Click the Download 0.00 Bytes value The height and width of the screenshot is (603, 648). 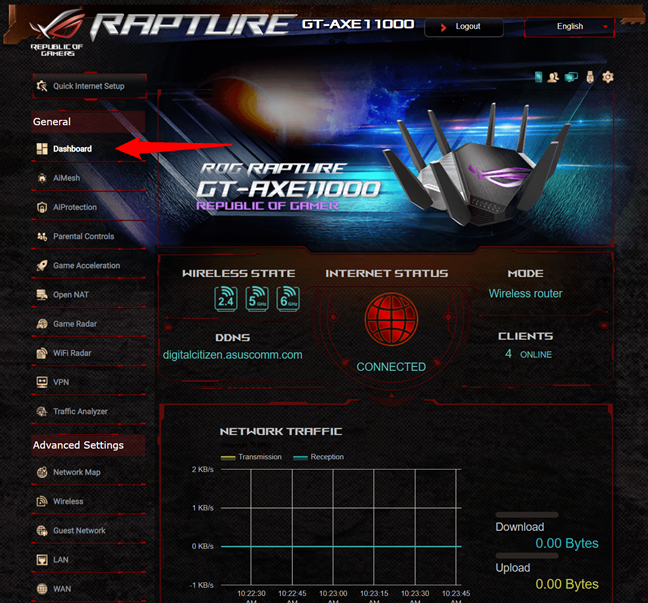click(x=567, y=543)
